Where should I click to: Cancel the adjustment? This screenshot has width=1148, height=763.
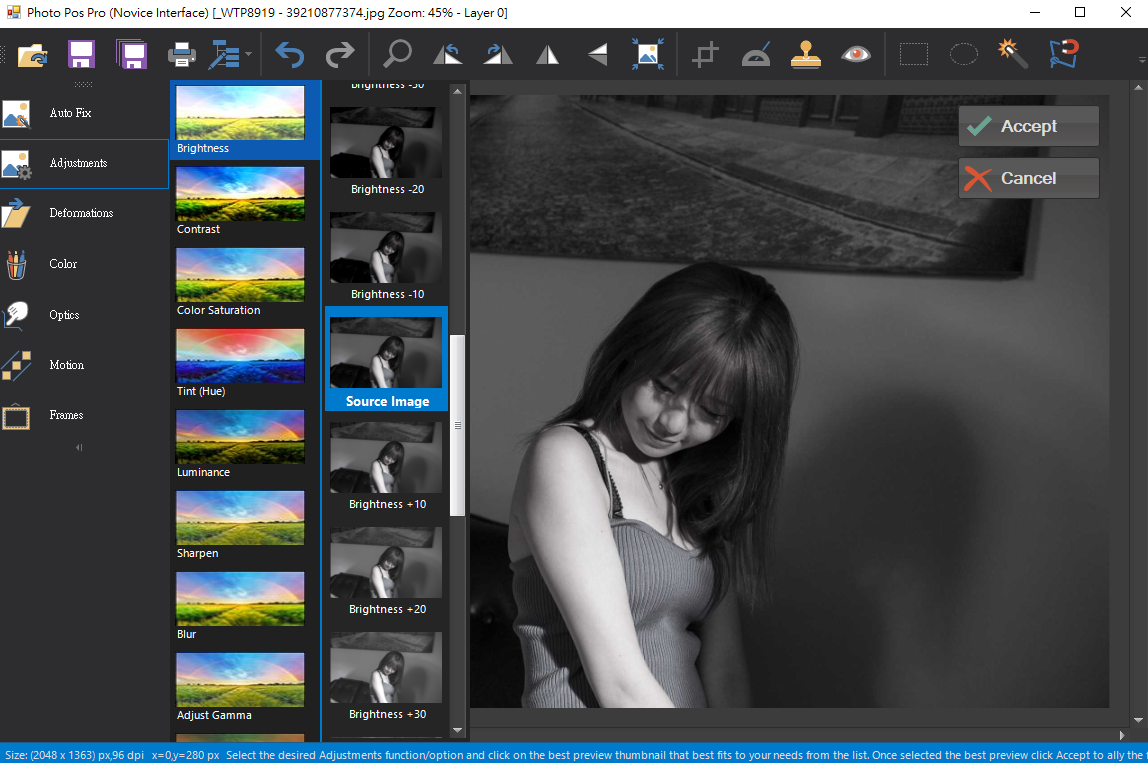[x=1028, y=179]
